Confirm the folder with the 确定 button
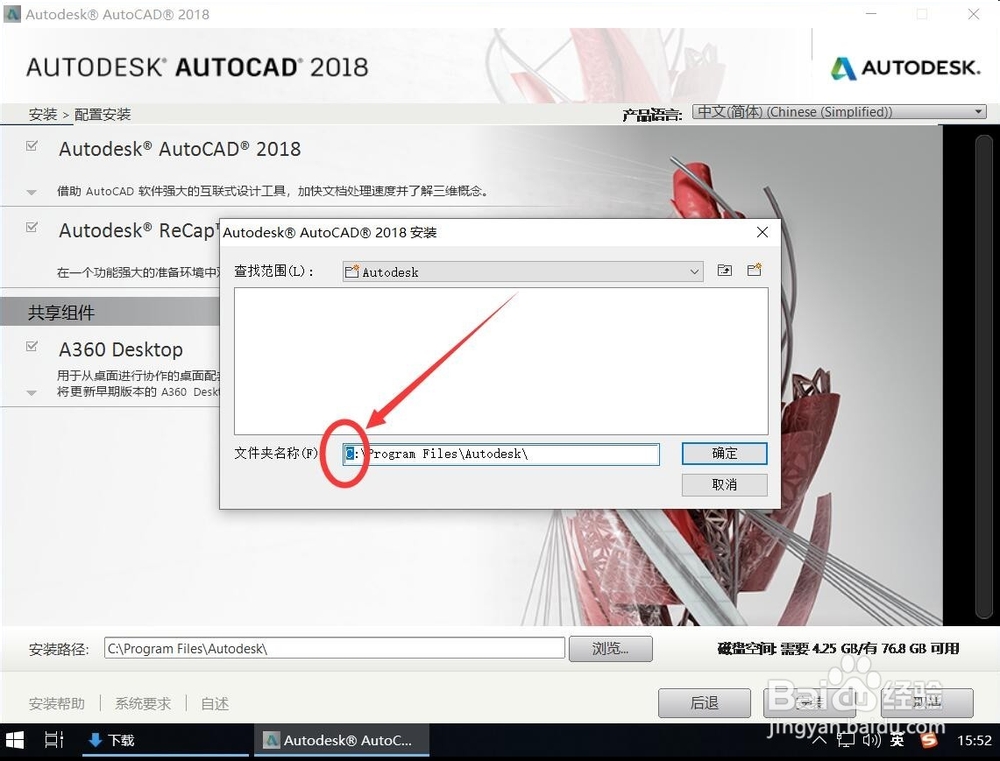The width and height of the screenshot is (1000, 761). pyautogui.click(x=723, y=454)
